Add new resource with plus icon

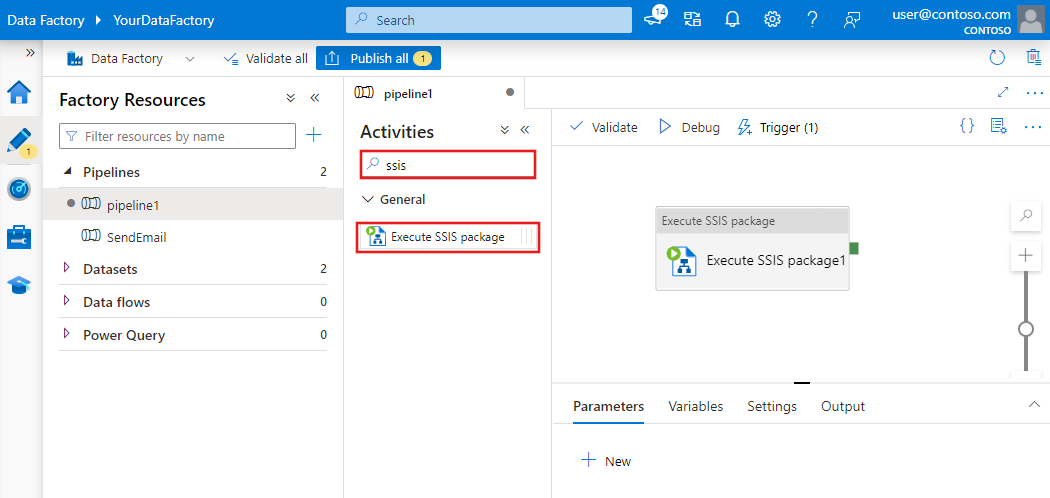(313, 135)
